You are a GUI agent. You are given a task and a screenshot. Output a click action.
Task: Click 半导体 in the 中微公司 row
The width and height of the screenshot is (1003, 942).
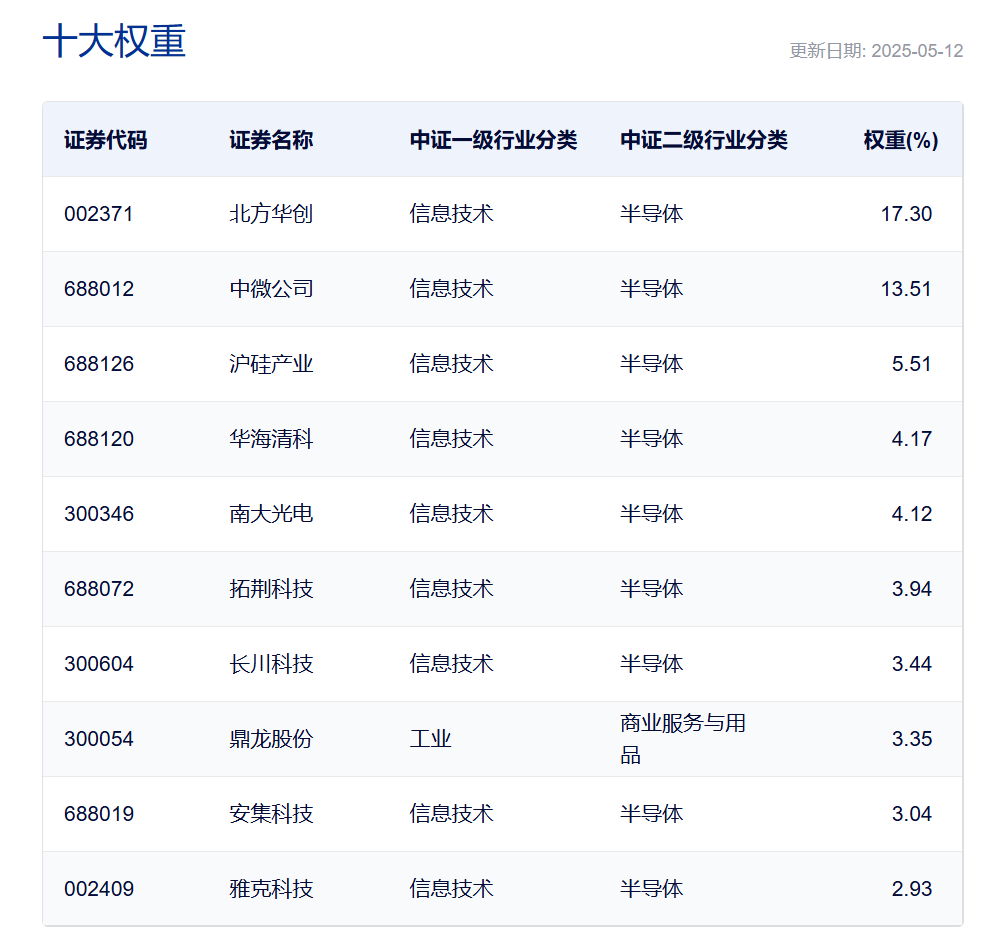pos(651,289)
